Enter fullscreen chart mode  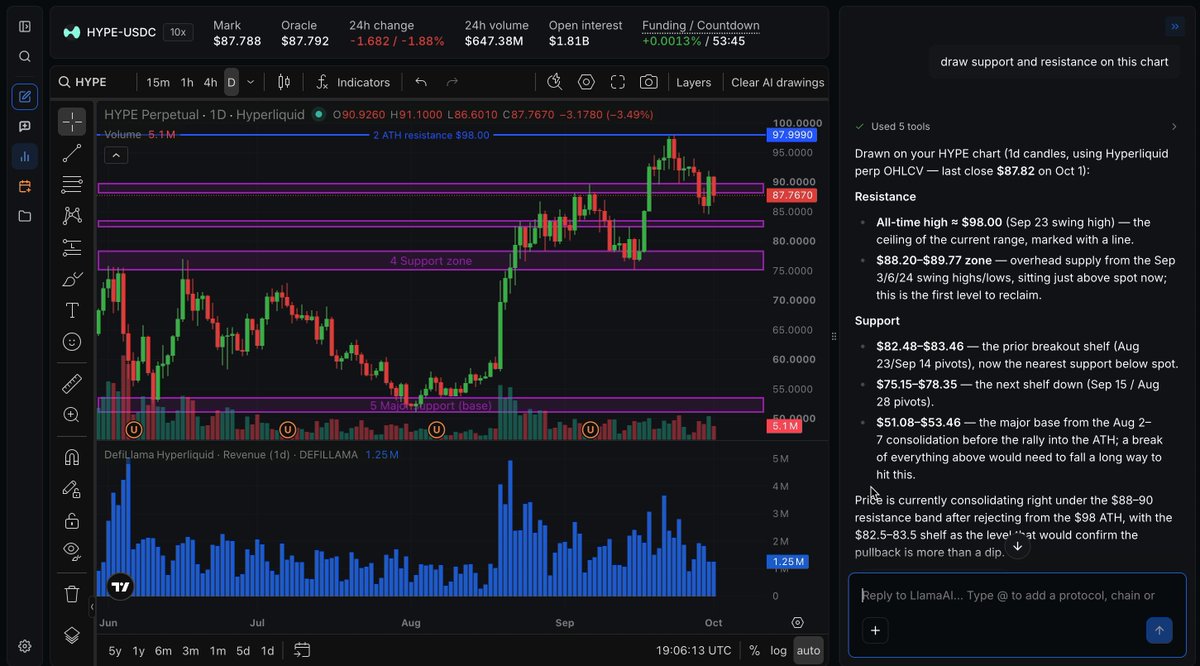(x=618, y=82)
